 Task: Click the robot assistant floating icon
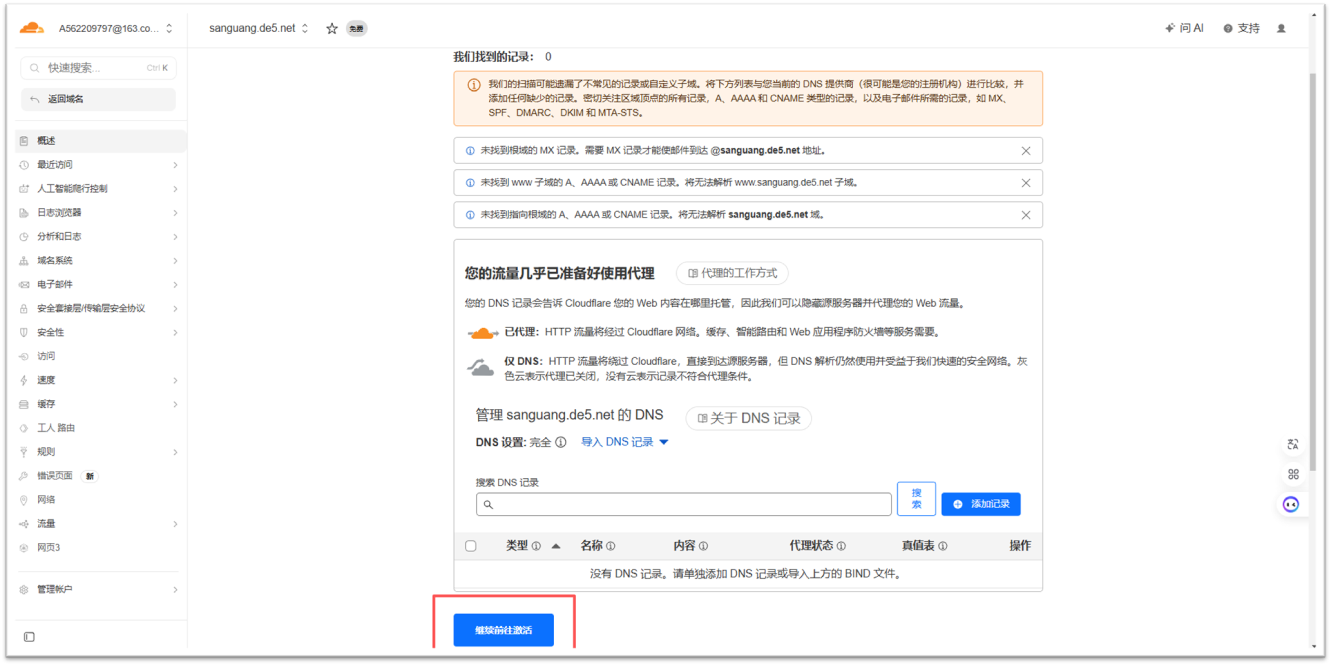tap(1292, 504)
